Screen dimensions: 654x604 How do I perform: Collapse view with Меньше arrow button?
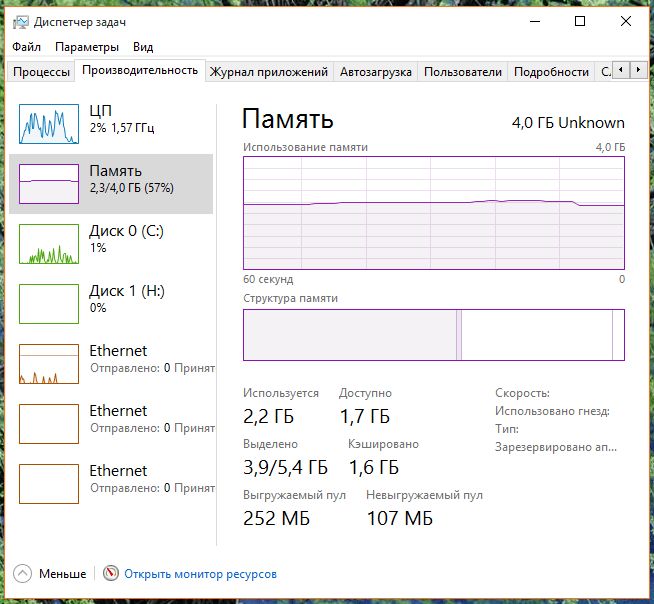[23, 574]
